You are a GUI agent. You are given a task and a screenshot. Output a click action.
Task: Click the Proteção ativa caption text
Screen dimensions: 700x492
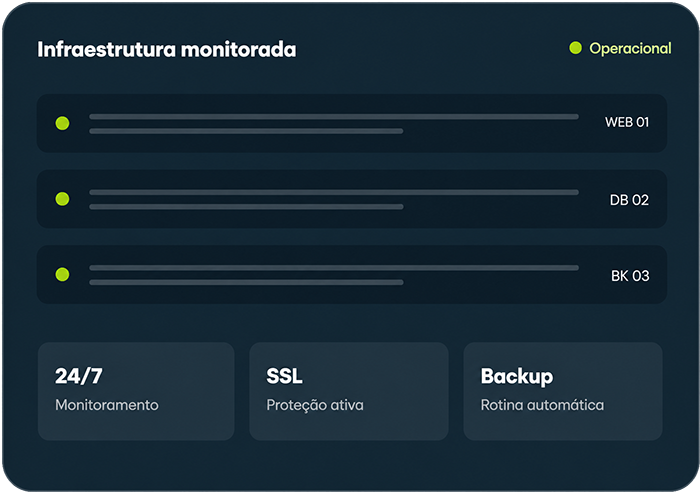(x=315, y=405)
